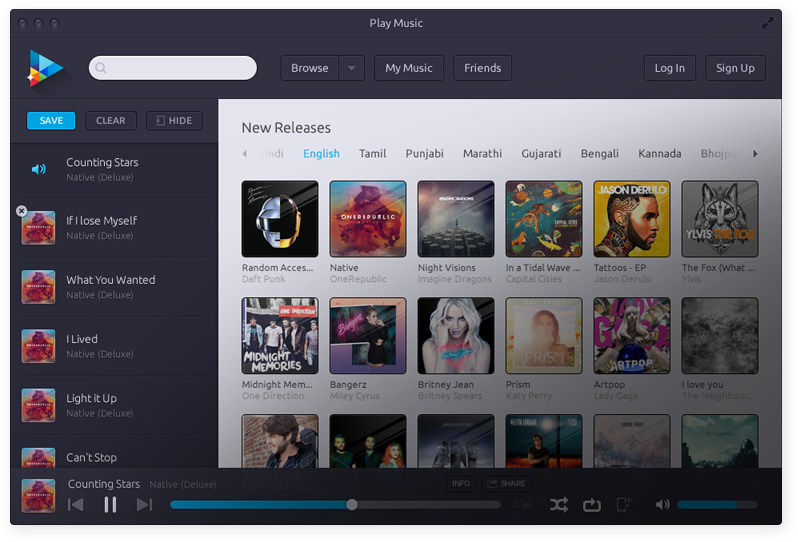Enter fullscreen with the expand arrows icon
The image size is (798, 542).
(x=767, y=23)
